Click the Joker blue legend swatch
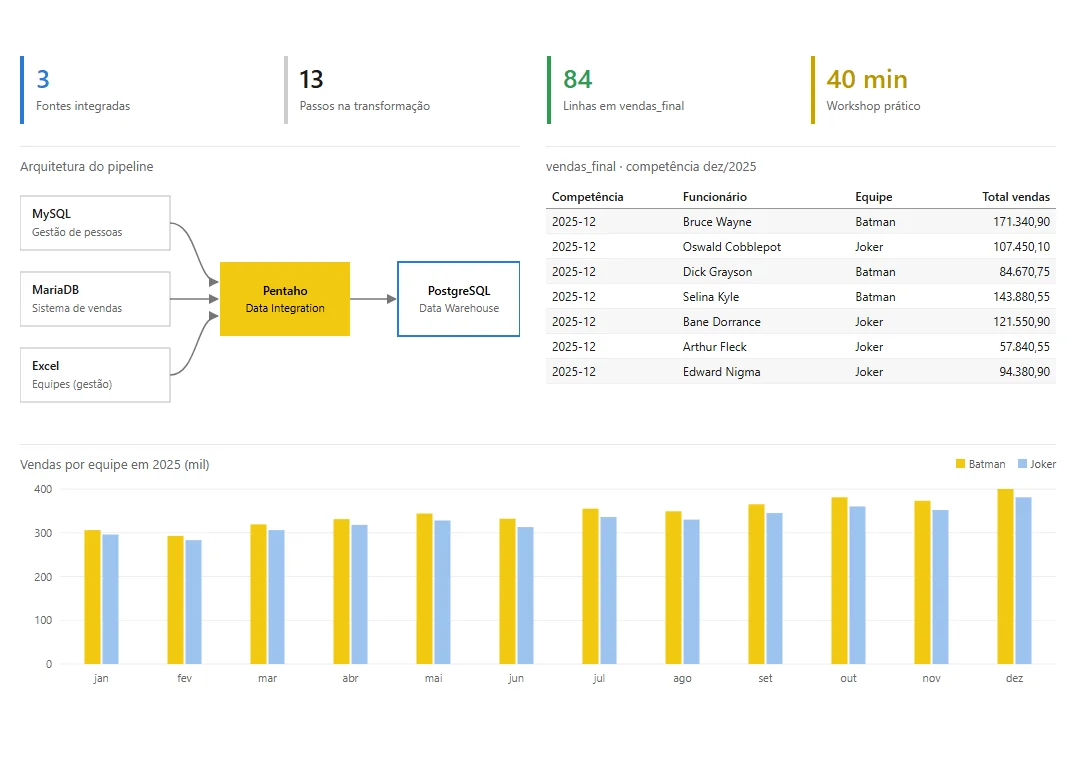The width and height of the screenshot is (1076, 772). 1022,464
